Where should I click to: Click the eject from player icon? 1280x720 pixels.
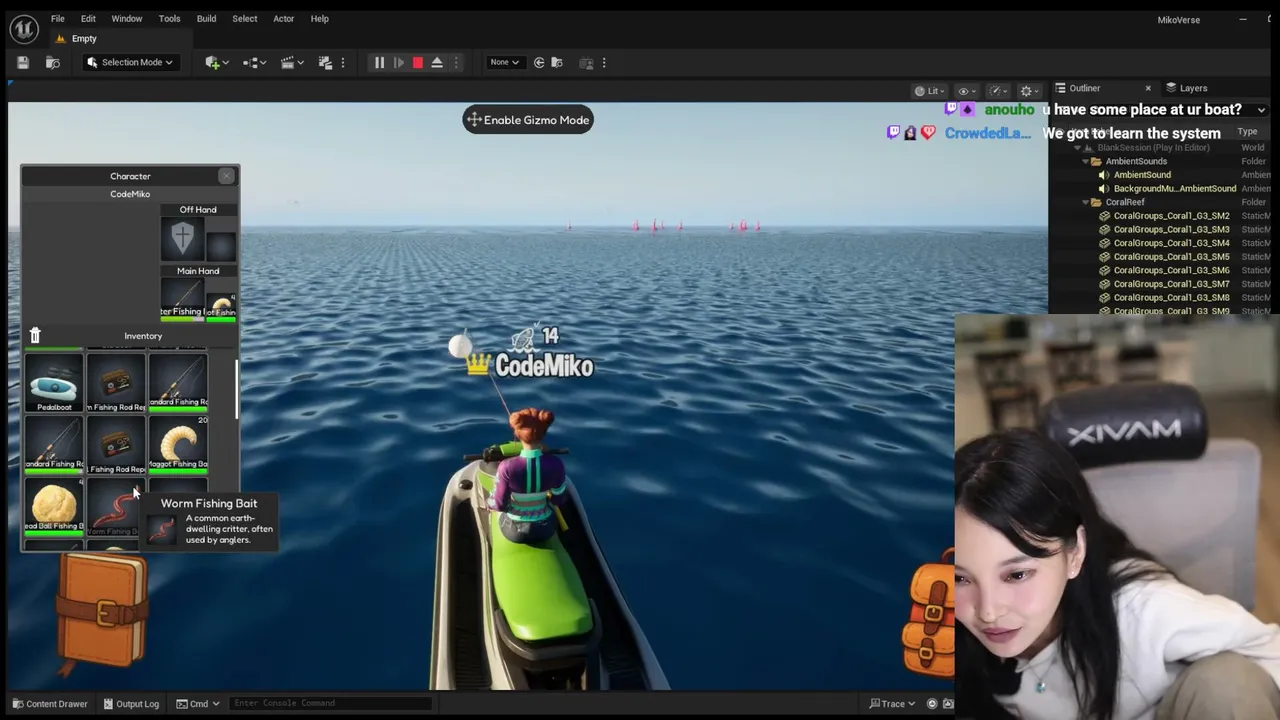click(x=437, y=63)
